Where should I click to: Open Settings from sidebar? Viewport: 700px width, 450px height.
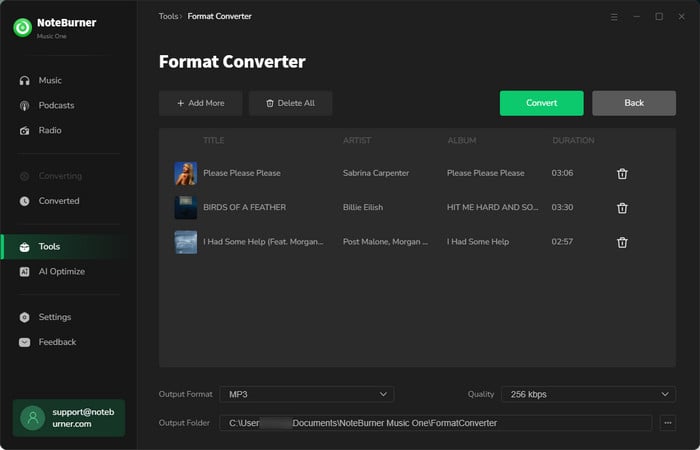point(54,317)
